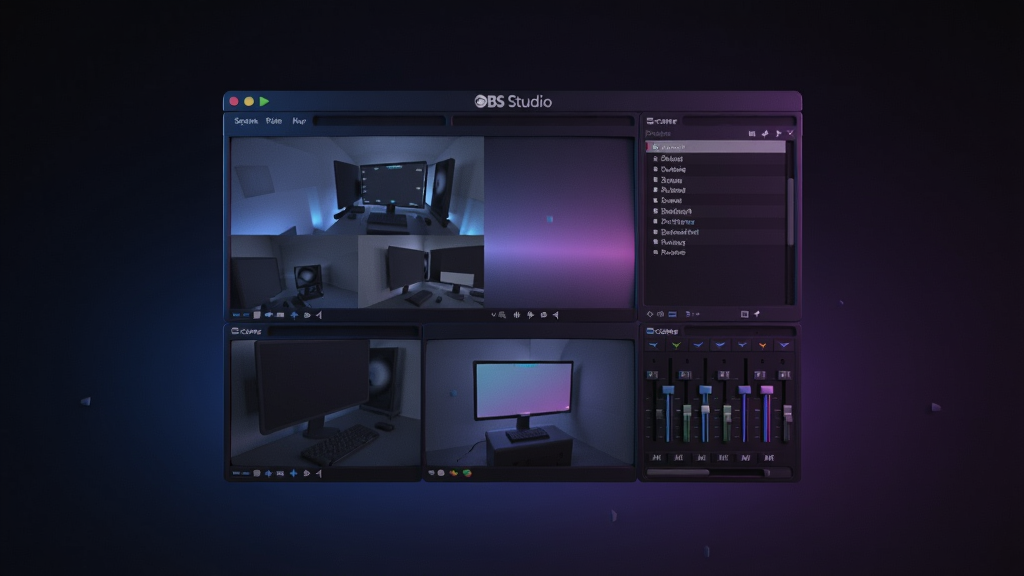
Task: Click the panel icon in sources dock header
Action: pyautogui.click(x=650, y=121)
